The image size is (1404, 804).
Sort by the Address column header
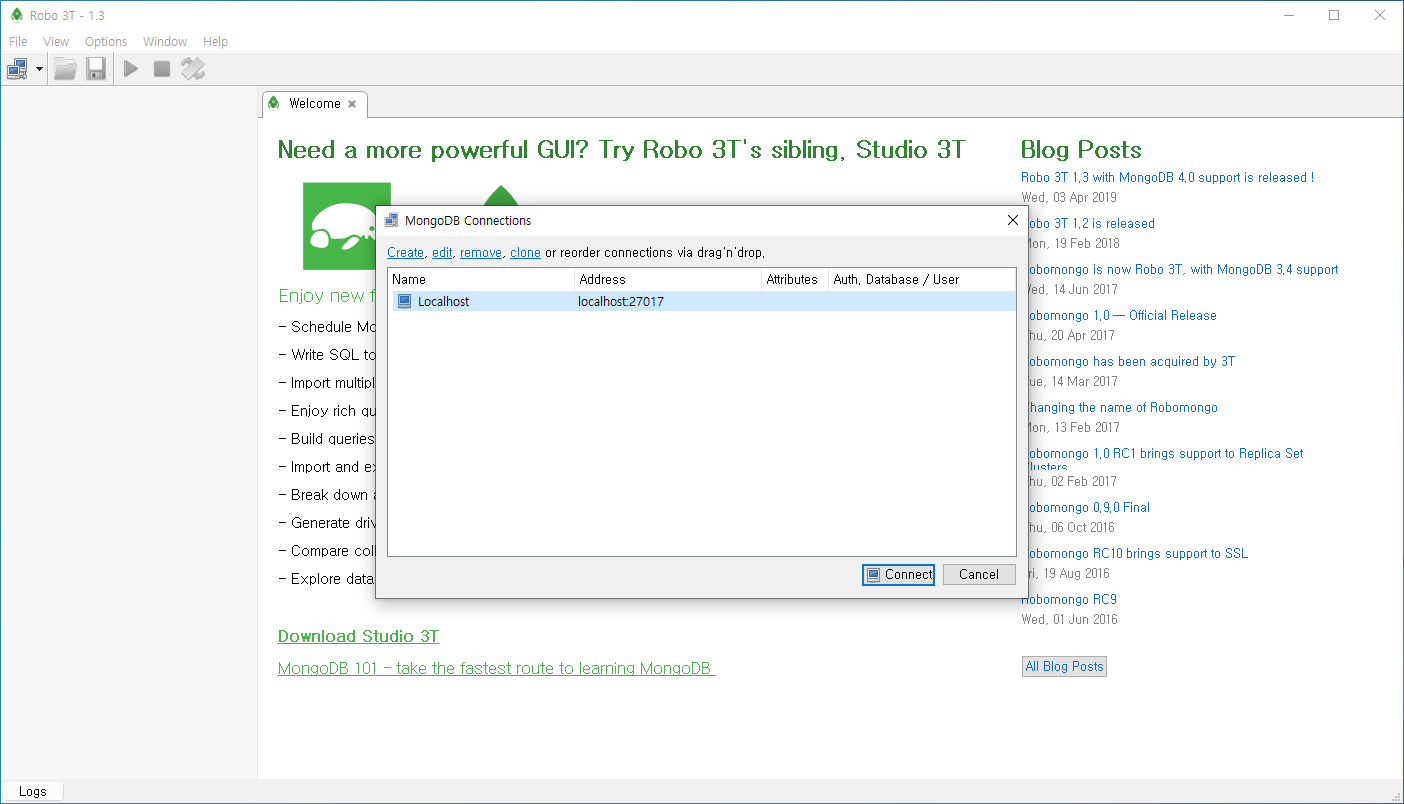tap(668, 280)
